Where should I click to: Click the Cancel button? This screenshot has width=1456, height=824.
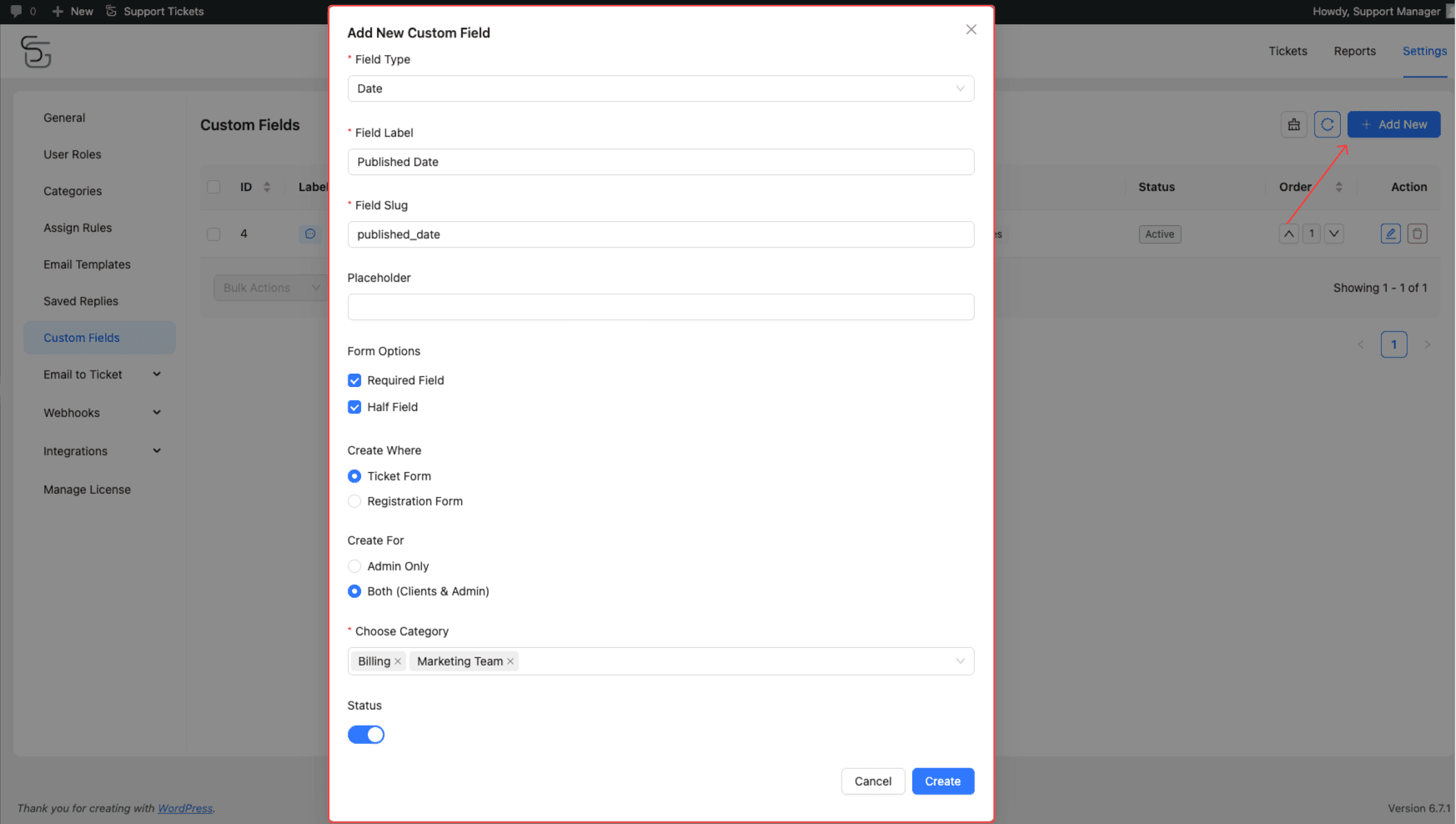click(x=873, y=781)
